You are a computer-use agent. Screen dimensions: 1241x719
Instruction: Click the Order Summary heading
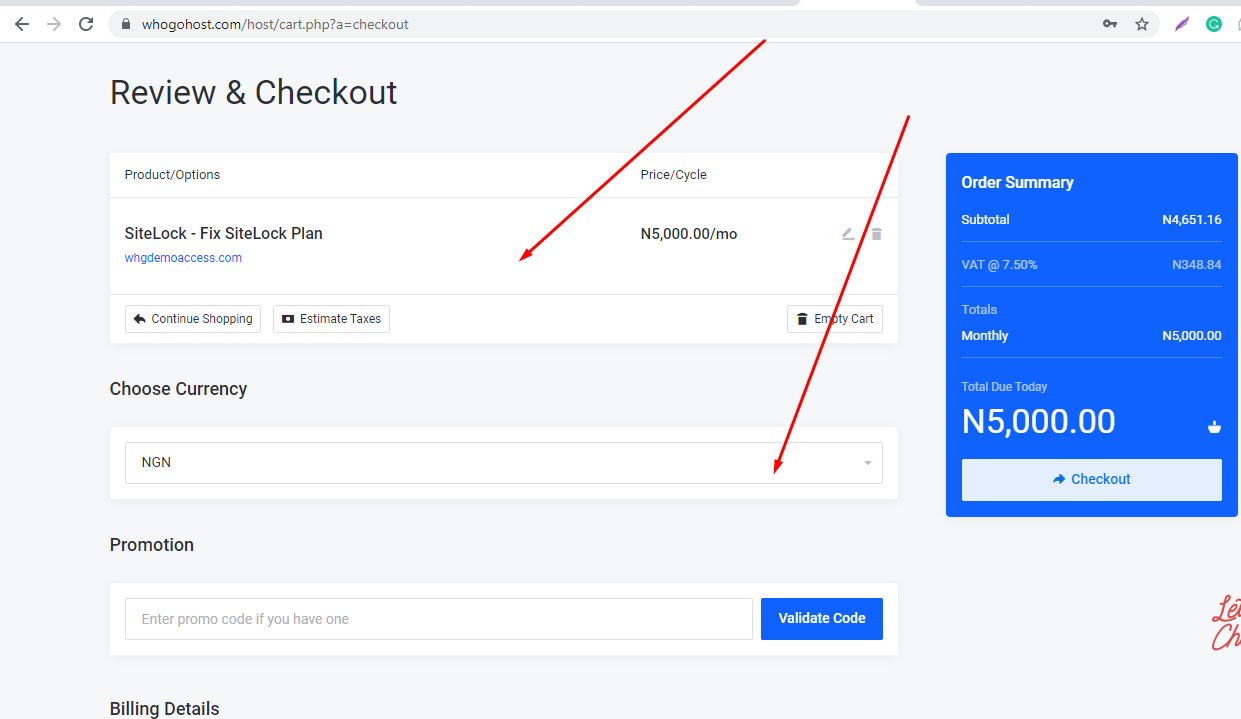tap(1018, 183)
